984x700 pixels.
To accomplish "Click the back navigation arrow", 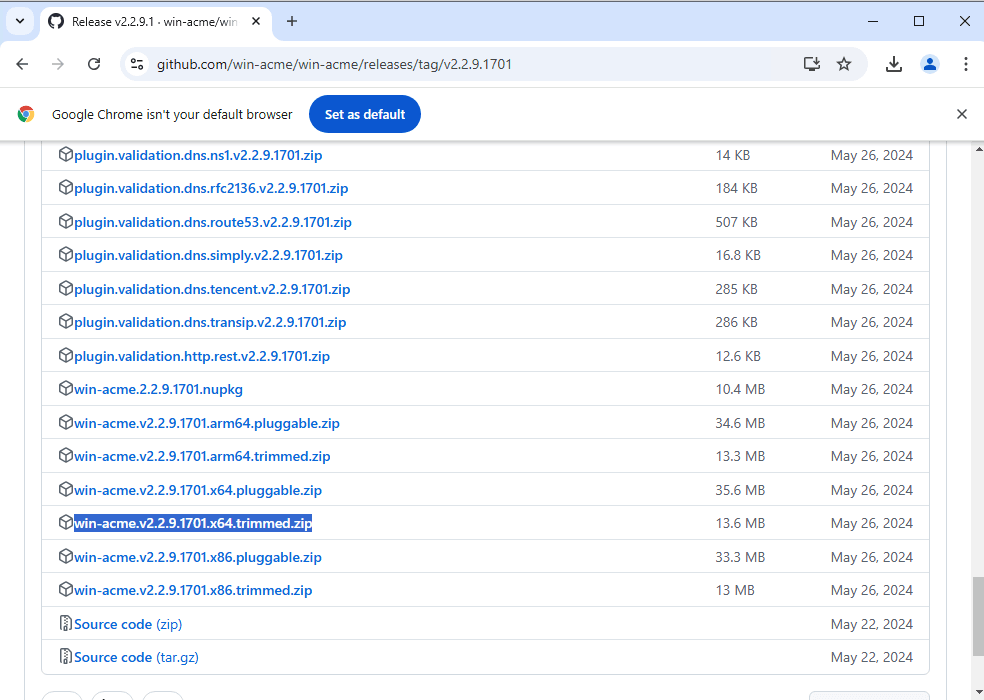I will pyautogui.click(x=23, y=64).
